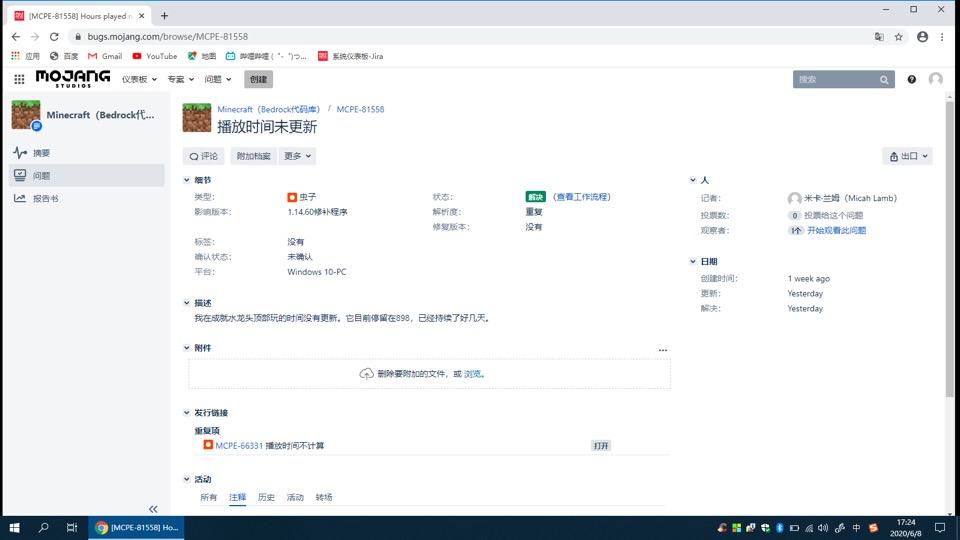
Task: Click the MCPE-81558 breadcrumb link
Action: [x=360, y=109]
